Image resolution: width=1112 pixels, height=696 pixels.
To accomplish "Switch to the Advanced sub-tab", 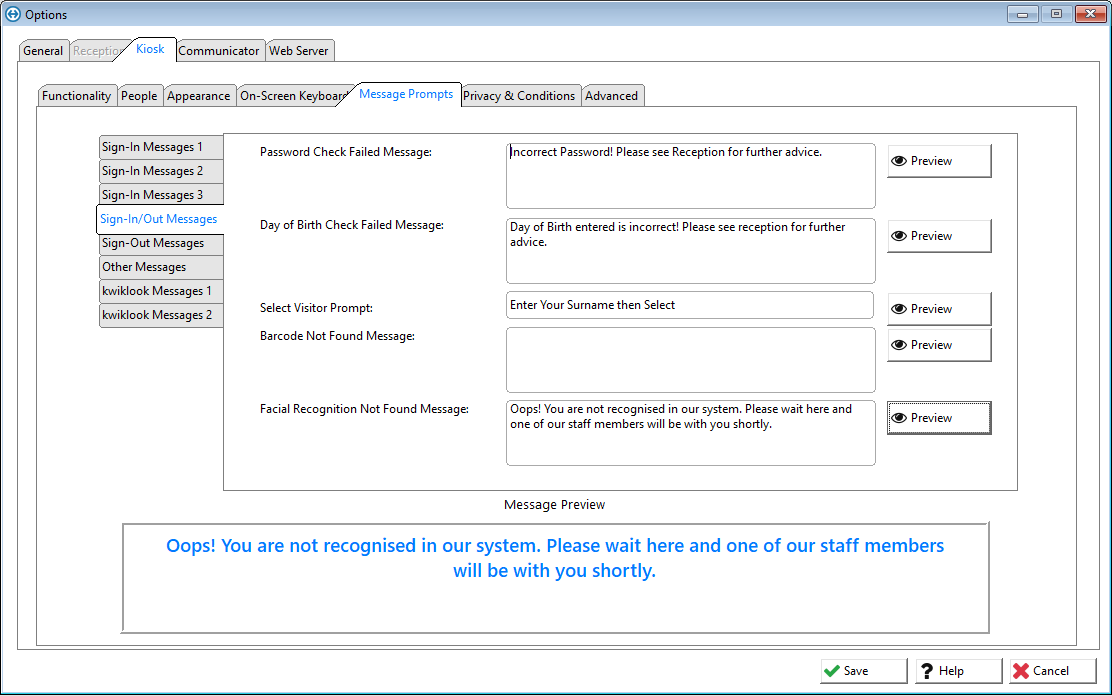I will click(611, 96).
